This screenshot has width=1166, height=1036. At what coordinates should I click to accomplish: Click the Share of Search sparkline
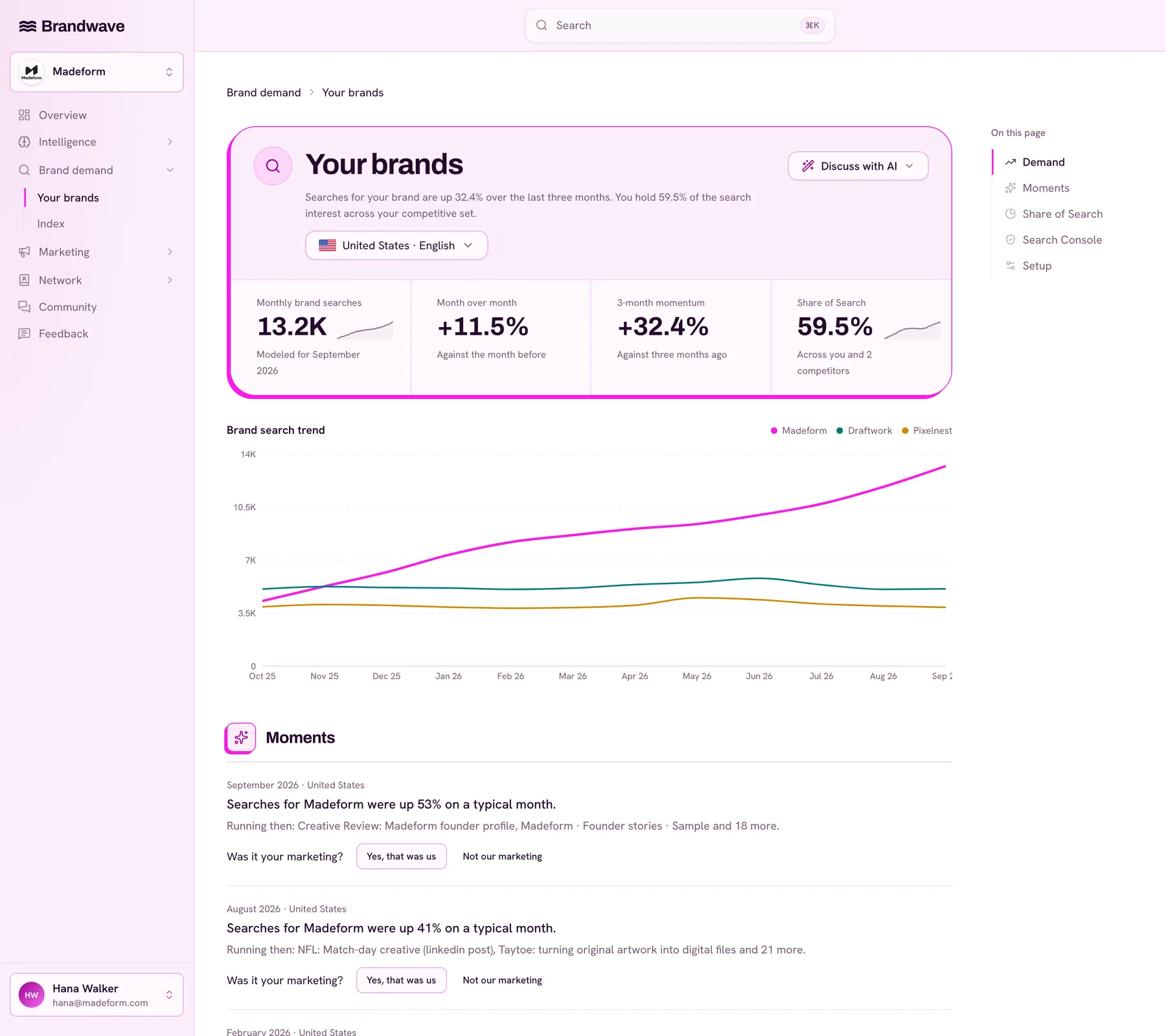click(x=912, y=330)
